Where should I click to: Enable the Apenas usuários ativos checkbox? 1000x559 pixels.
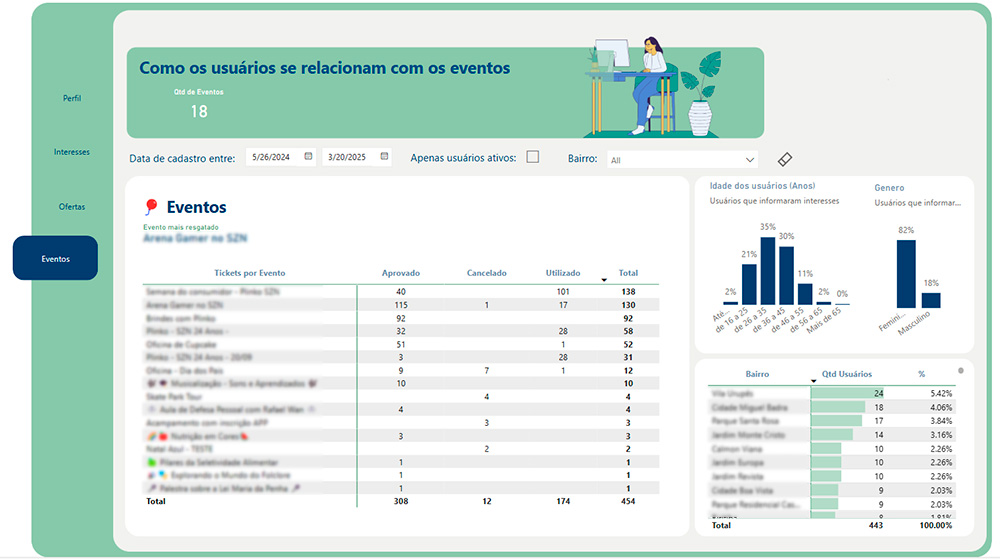tap(533, 157)
